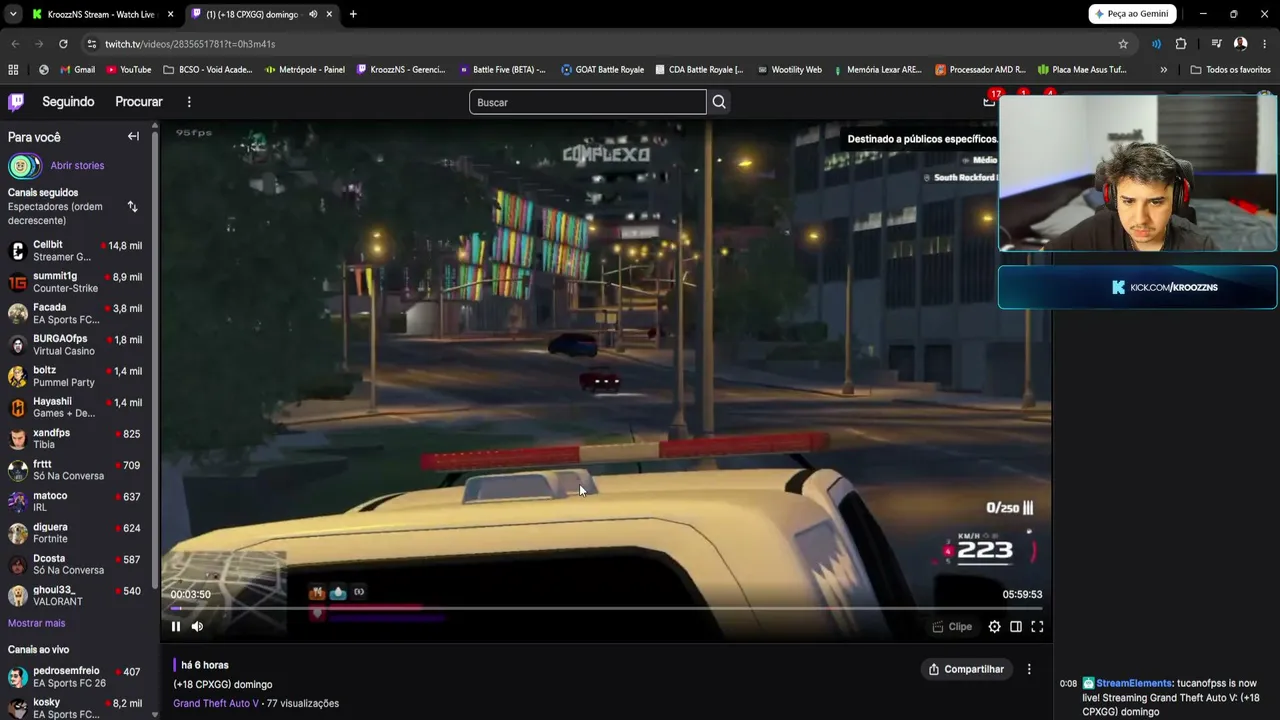This screenshot has height=720, width=1280.
Task: Click the Hayashii channel avatar
Action: [17, 407]
